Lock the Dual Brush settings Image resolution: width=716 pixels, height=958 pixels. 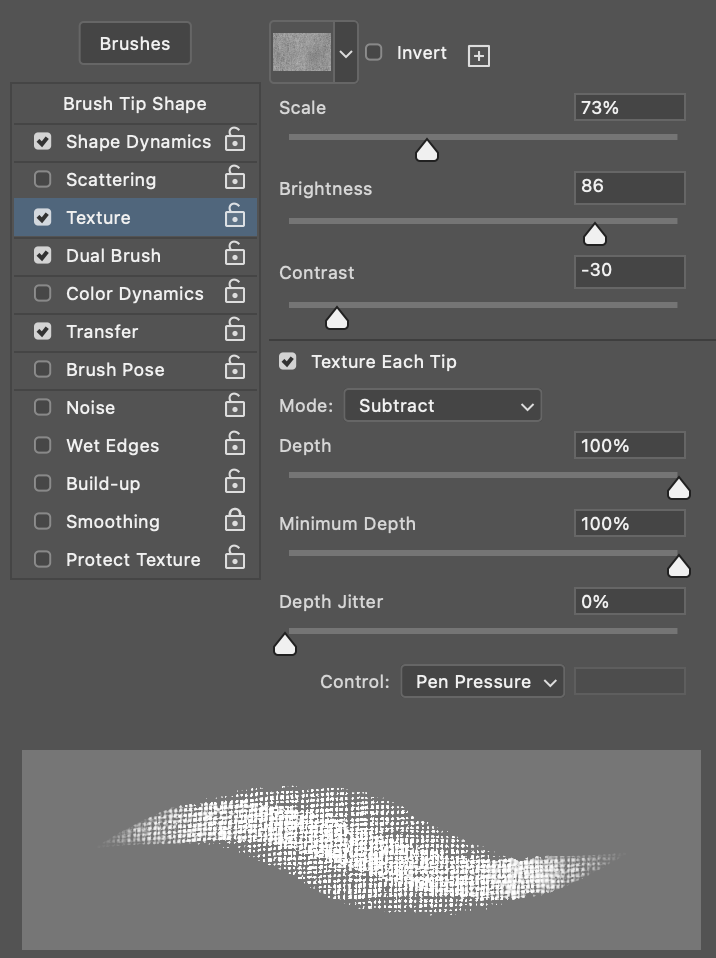235,254
